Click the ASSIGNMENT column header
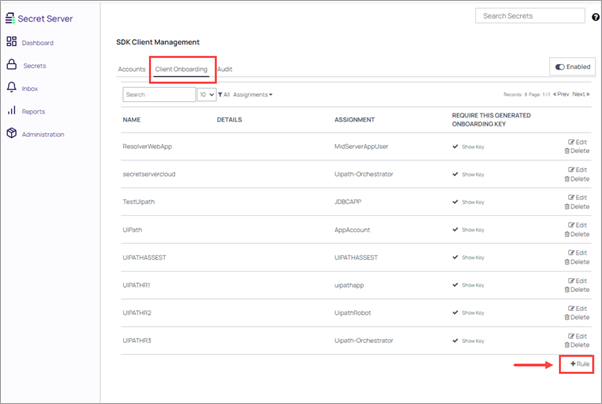The width and height of the screenshot is (602, 404). (x=354, y=119)
